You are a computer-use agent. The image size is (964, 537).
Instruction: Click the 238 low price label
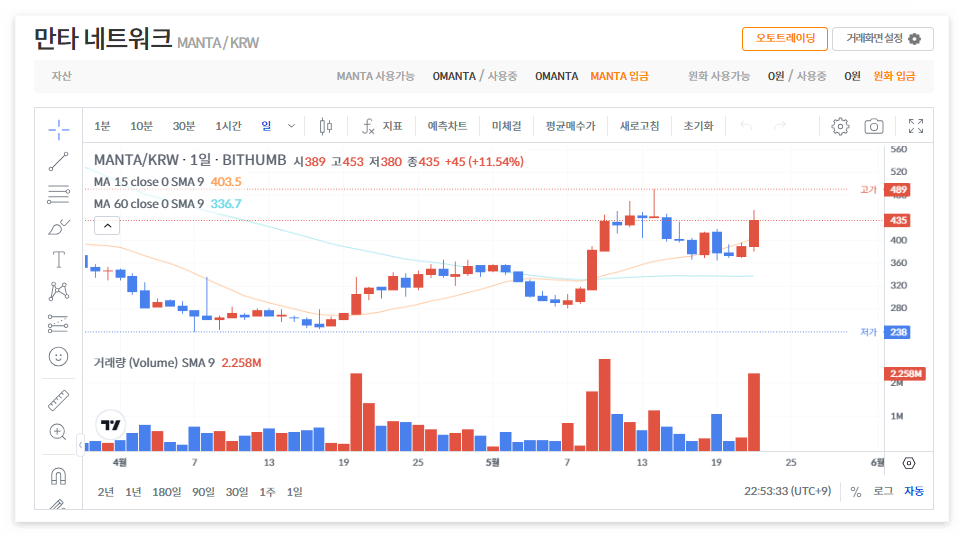pyautogui.click(x=898, y=332)
